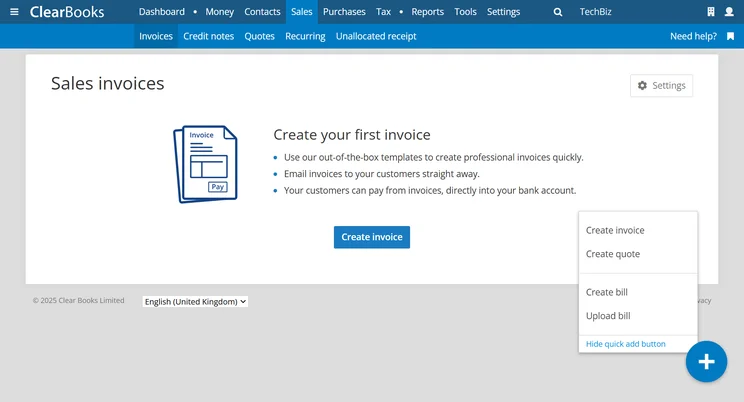744x402 pixels.
Task: Open the Tax menu
Action: 383,12
